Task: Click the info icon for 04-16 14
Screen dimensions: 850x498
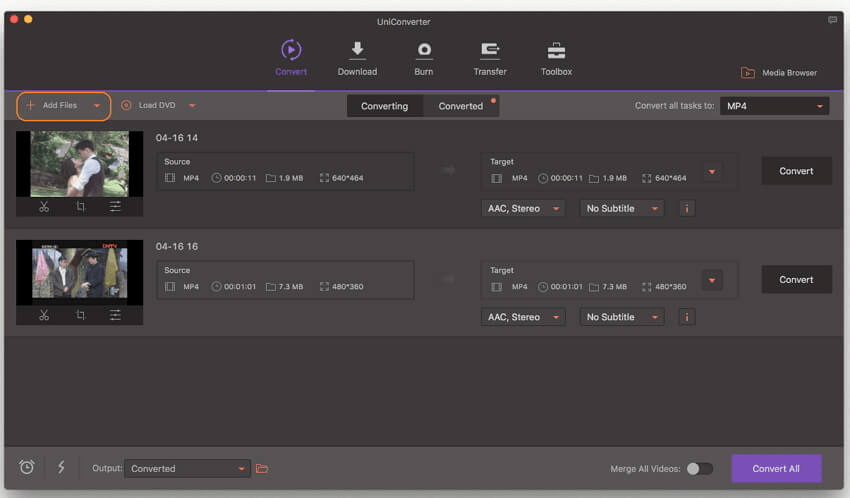Action: [687, 208]
